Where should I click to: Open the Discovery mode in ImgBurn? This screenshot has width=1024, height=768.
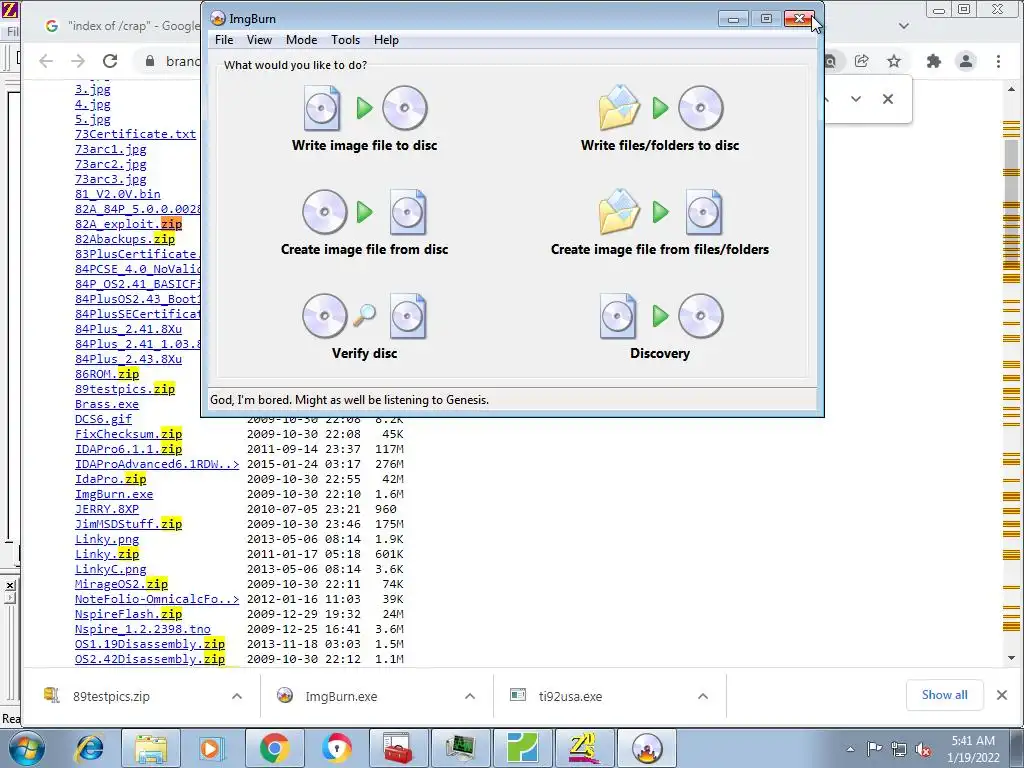[660, 327]
